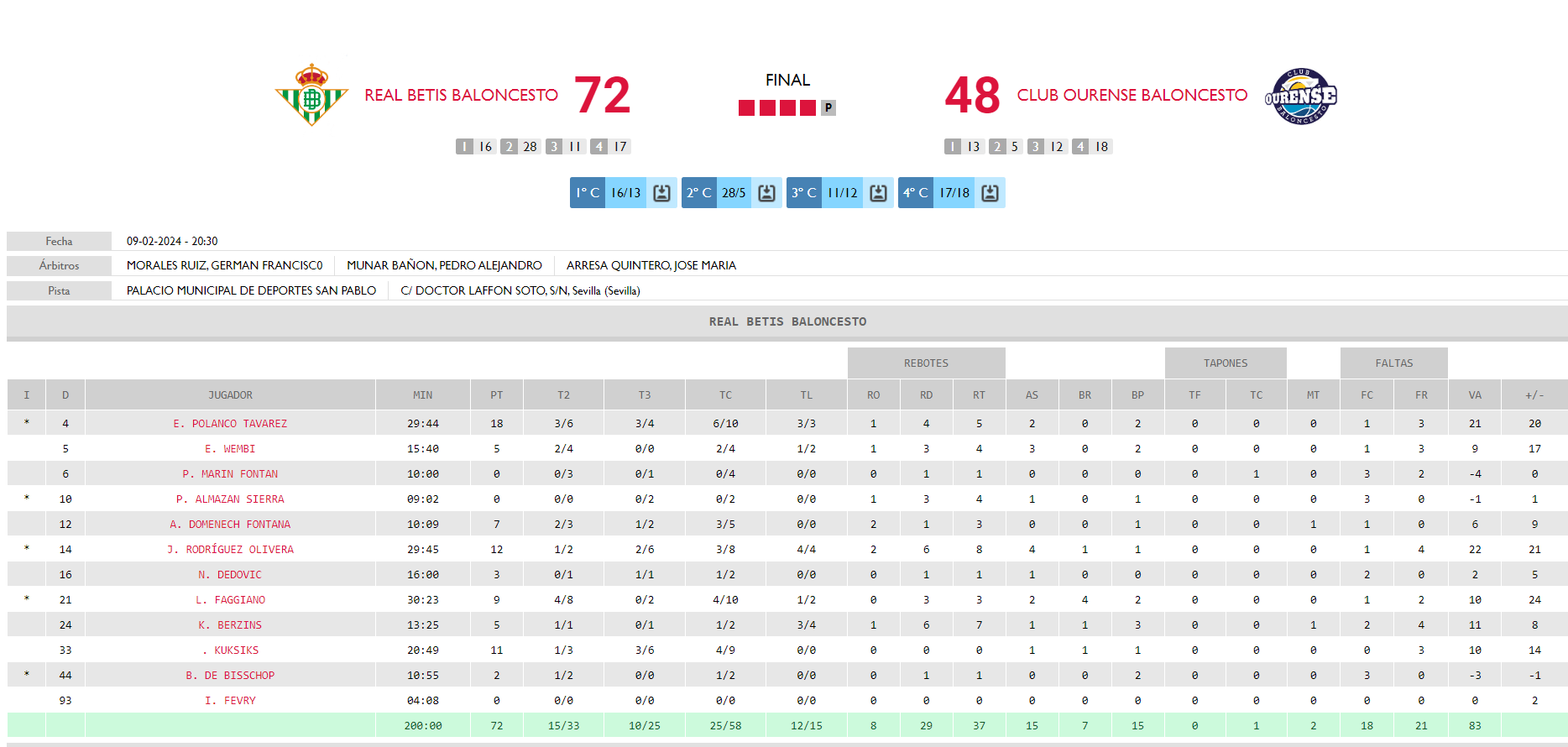Click the date 09-02-2024 - 20:30
1568x747 pixels.
tap(172, 241)
